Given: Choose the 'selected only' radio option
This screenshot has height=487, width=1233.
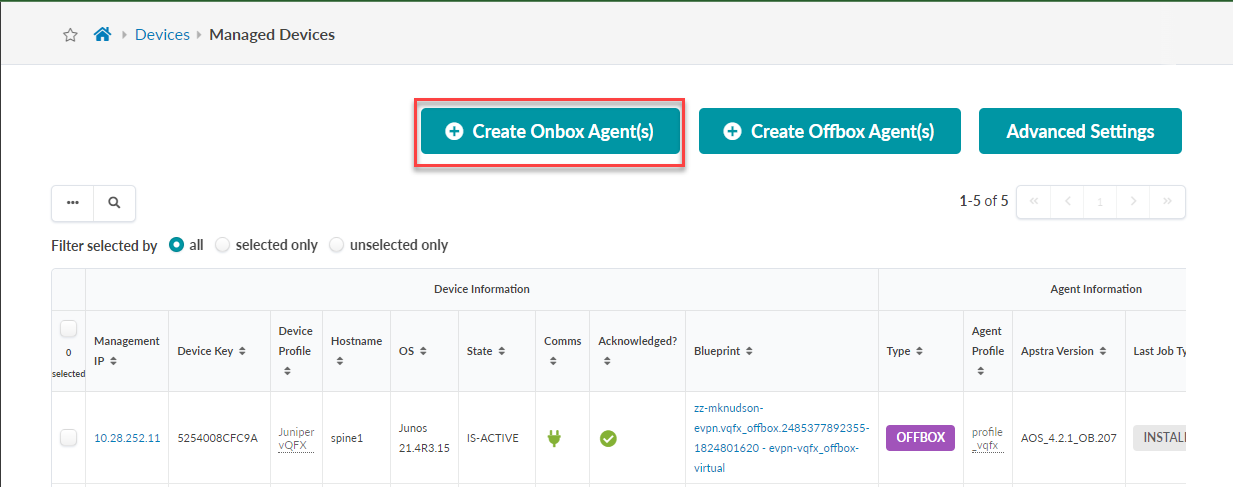Looking at the screenshot, I should click(x=223, y=245).
